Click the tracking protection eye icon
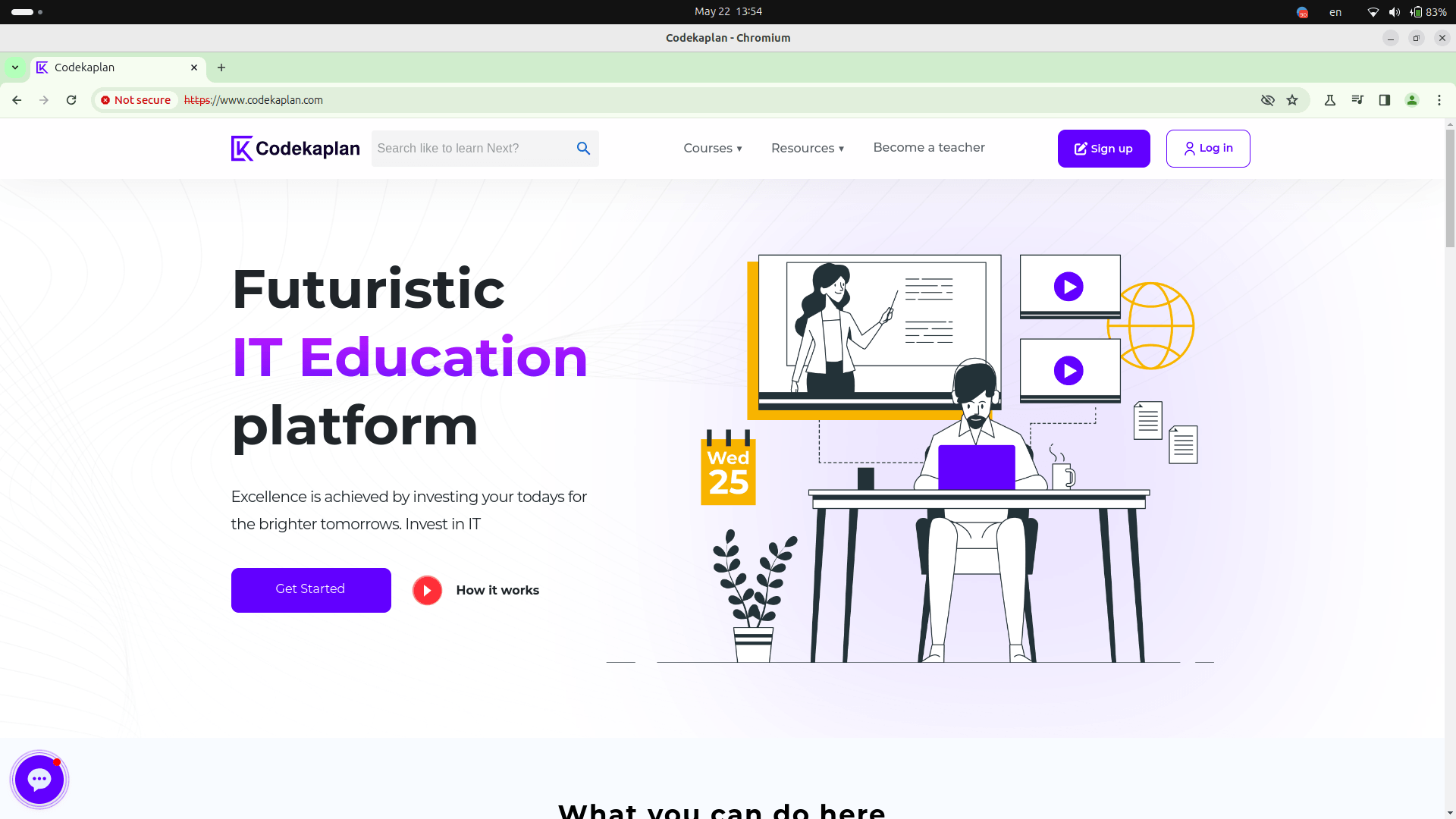This screenshot has width=1456, height=819. (x=1267, y=100)
